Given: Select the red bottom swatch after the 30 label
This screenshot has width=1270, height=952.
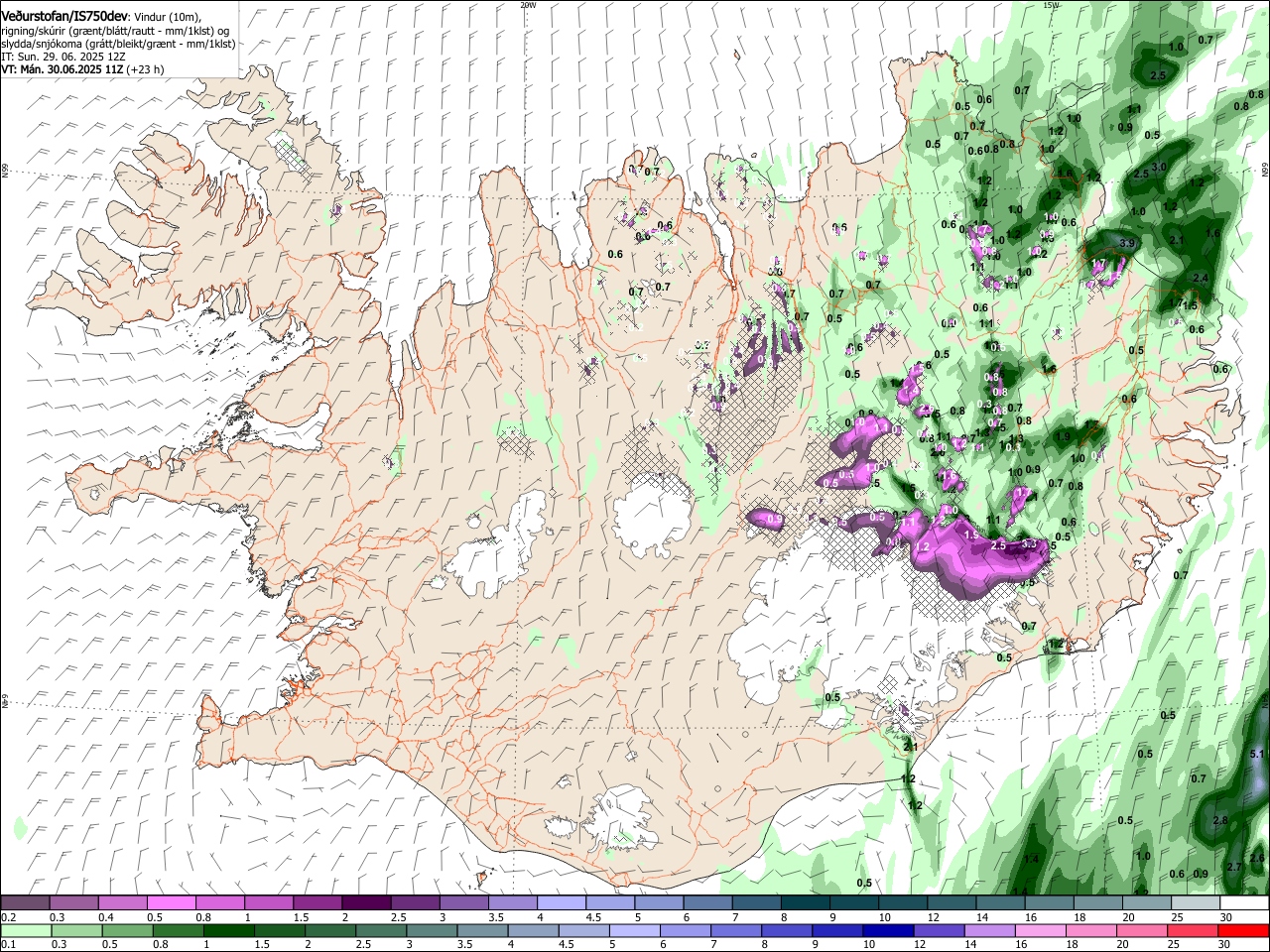Looking at the screenshot, I should point(1243,931).
